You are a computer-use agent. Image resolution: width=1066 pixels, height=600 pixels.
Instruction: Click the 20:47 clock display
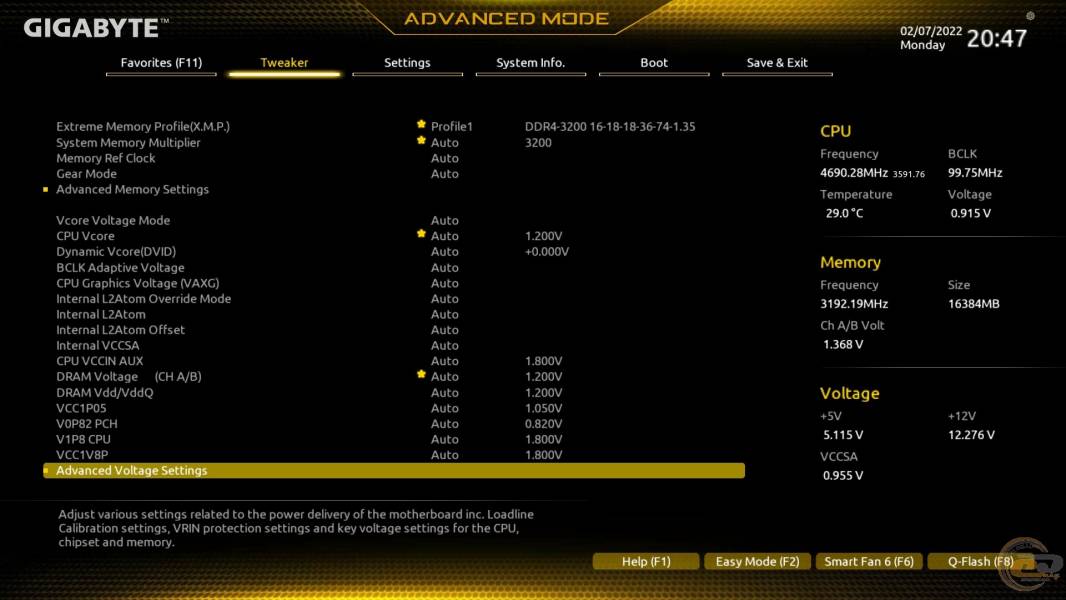997,39
